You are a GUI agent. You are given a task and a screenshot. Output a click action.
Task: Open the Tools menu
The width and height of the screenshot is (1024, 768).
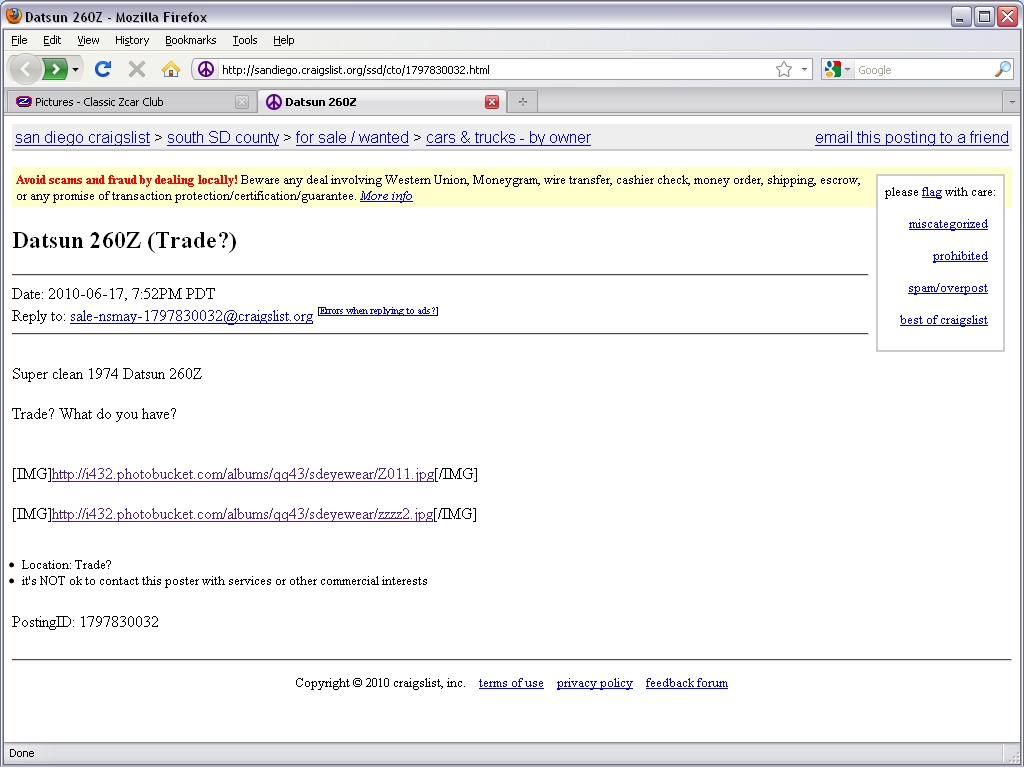tap(245, 40)
